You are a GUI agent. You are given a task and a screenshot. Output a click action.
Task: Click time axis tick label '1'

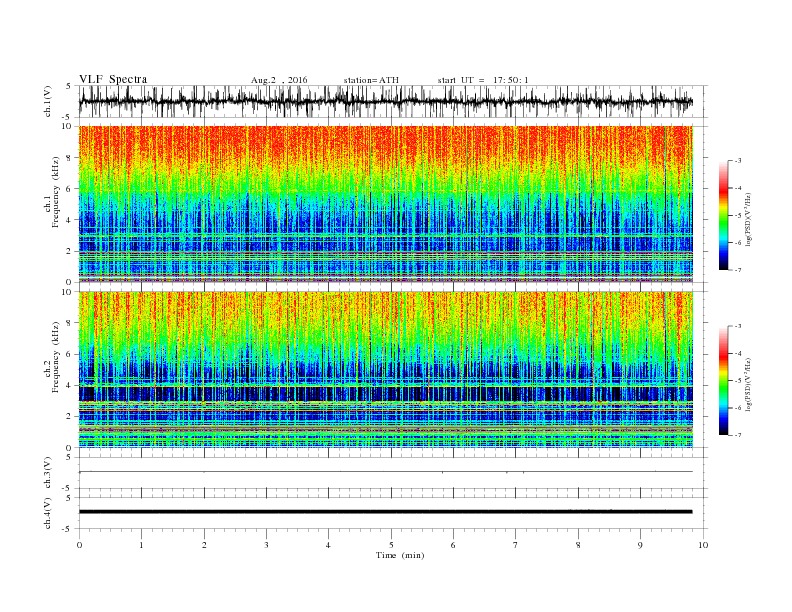[141, 545]
